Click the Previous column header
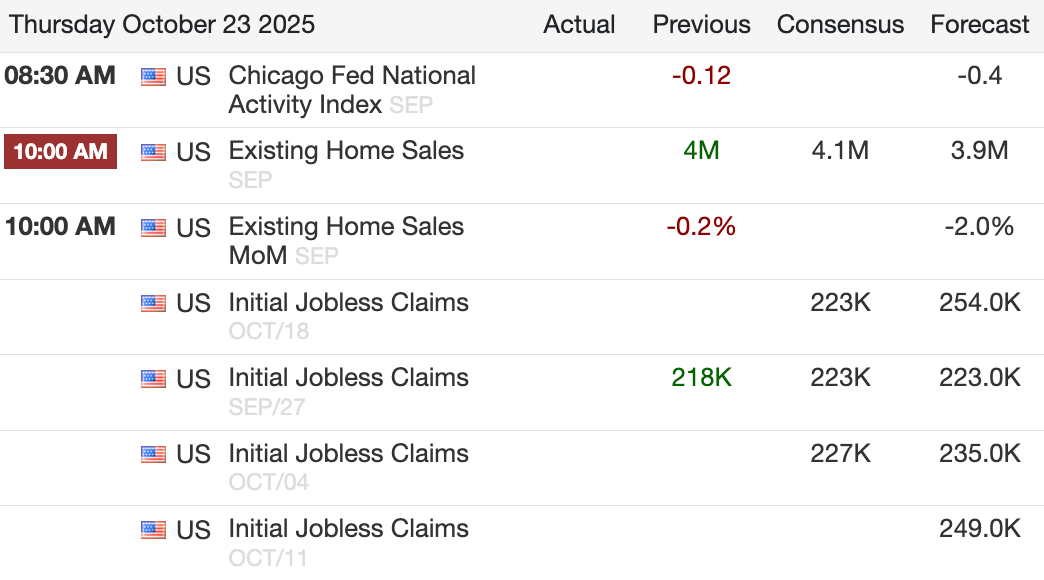The image size is (1044, 580). point(701,25)
